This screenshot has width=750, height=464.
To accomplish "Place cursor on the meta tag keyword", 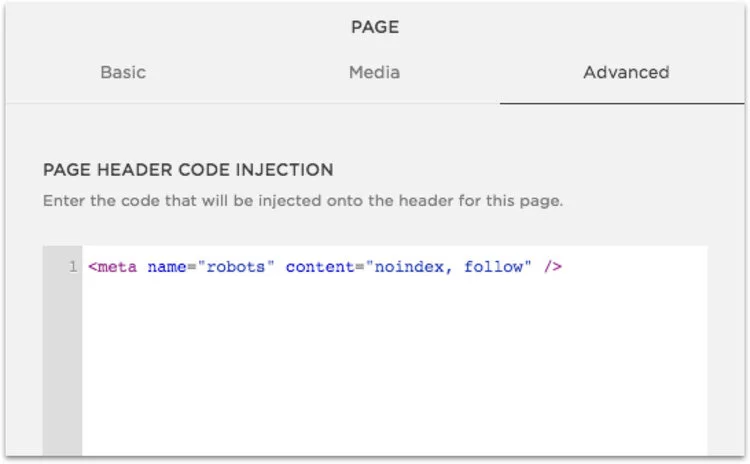I will [x=119, y=268].
